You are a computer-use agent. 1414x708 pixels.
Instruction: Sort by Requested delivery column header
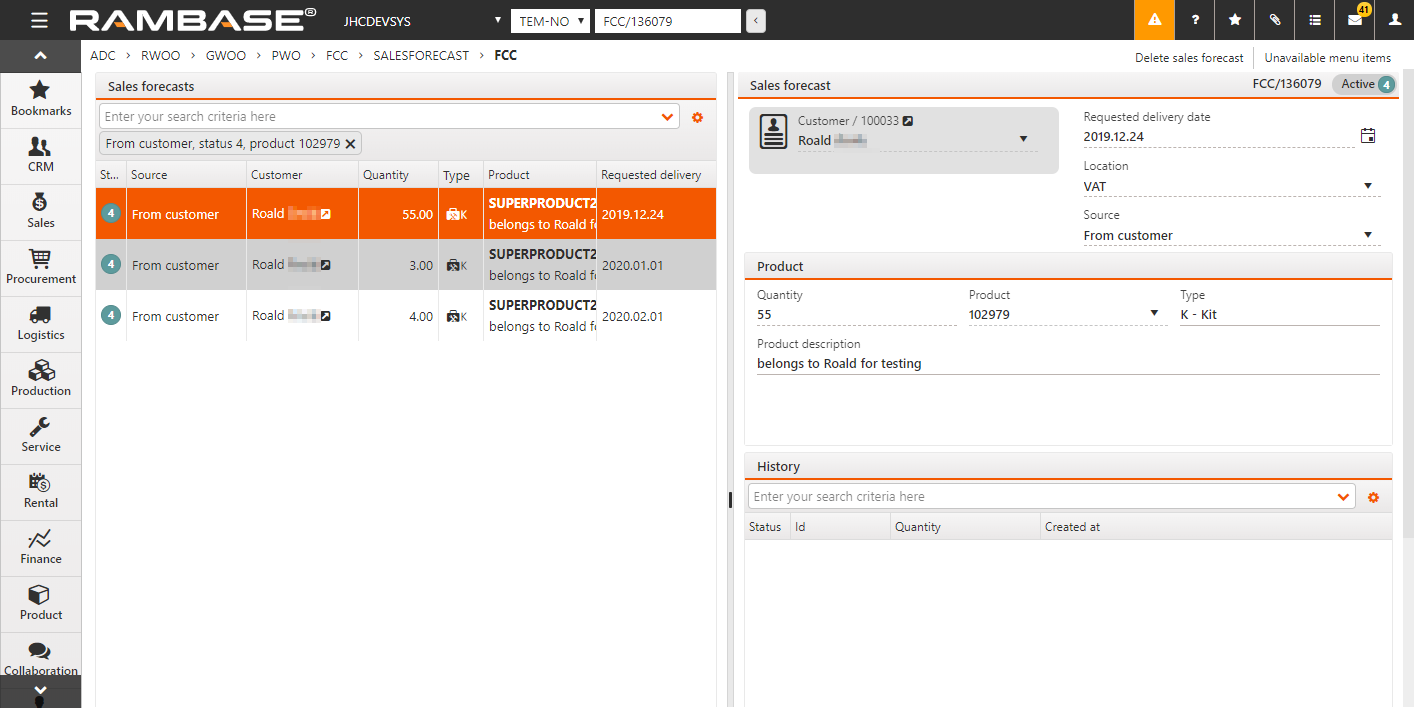point(656,175)
